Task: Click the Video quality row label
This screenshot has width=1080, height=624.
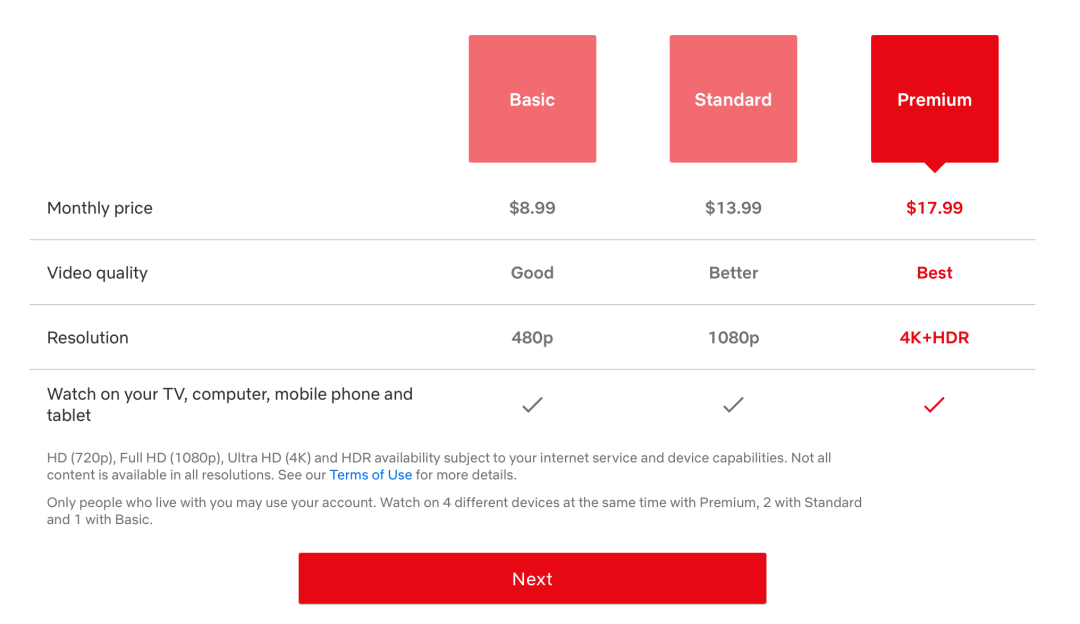Action: tap(97, 273)
